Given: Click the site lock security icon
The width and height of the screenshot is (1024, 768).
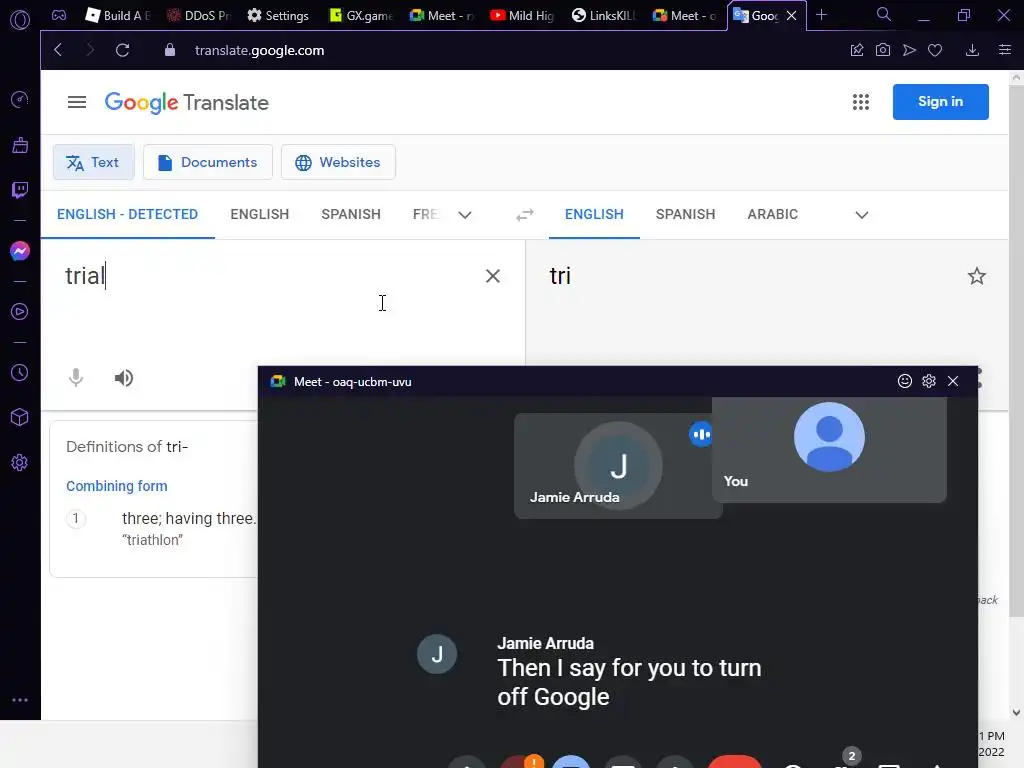Looking at the screenshot, I should tap(170, 50).
